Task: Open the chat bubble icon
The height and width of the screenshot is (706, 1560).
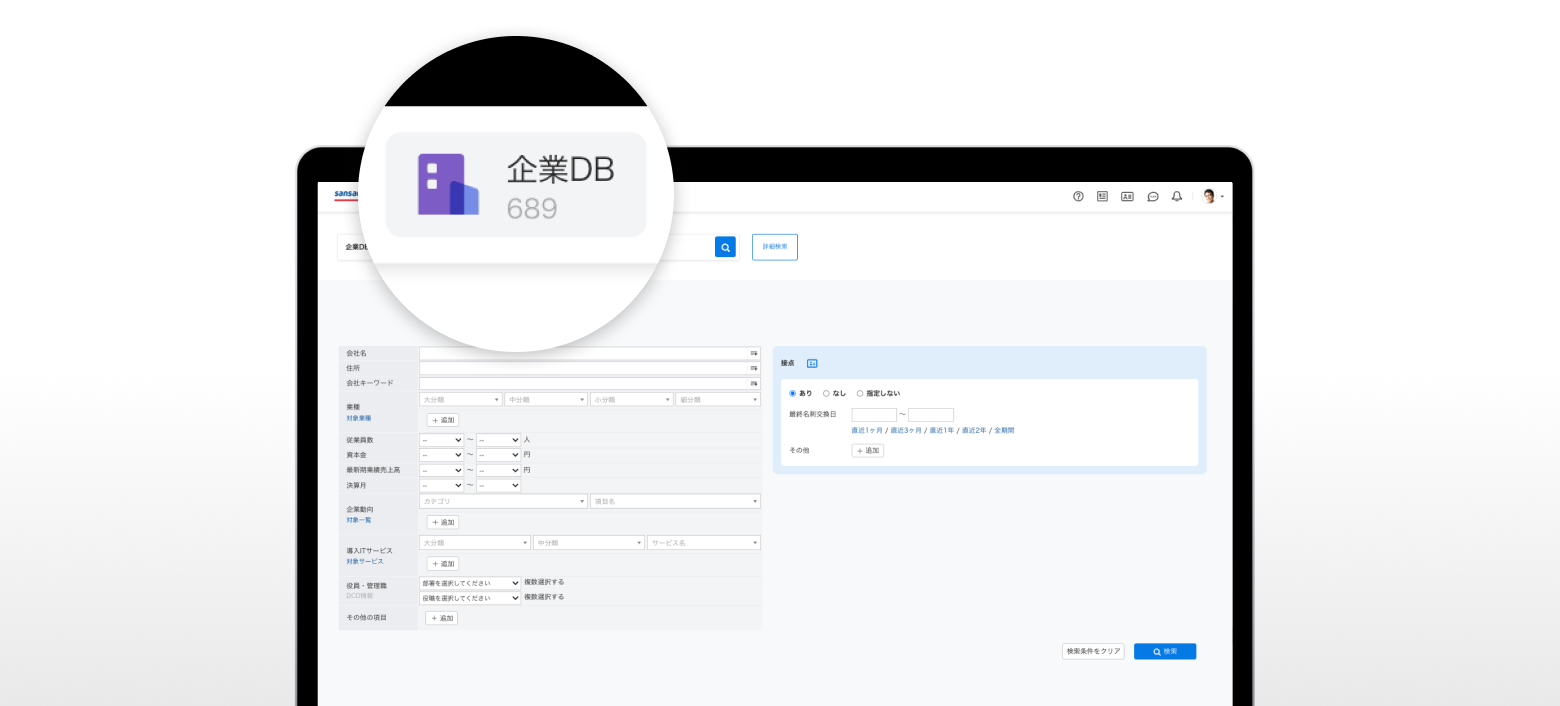Action: point(1152,197)
